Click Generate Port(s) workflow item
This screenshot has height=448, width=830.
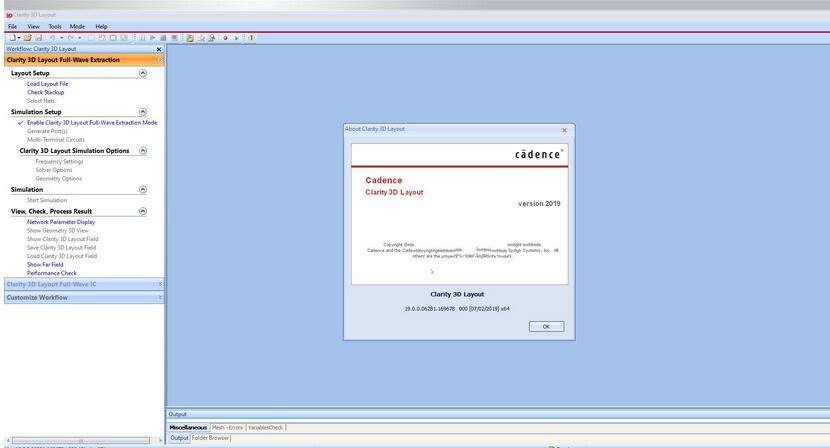coord(47,131)
